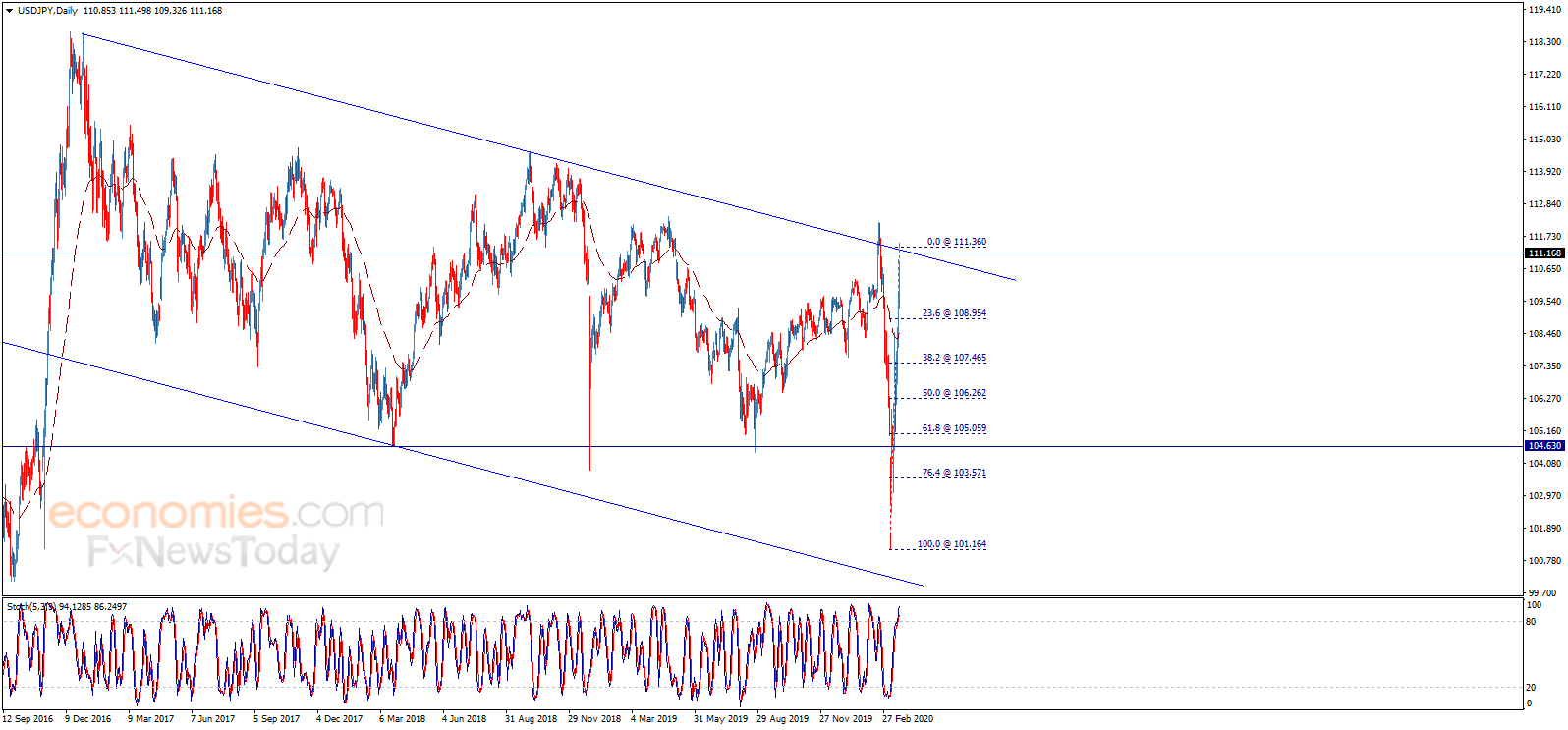Select the 7 Jun 2017 time axis label

[x=212, y=718]
